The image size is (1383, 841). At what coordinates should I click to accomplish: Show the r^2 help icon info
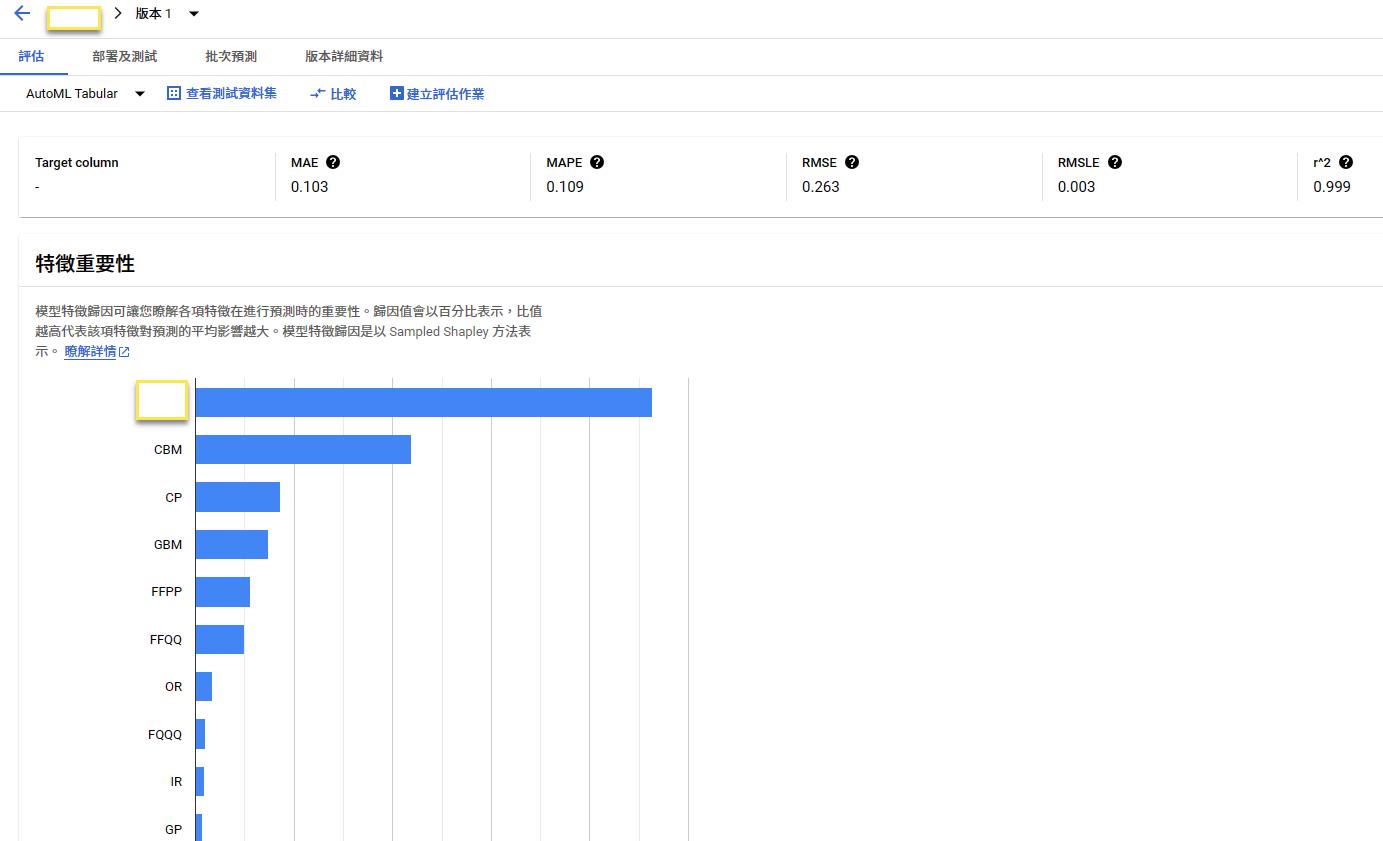click(1346, 162)
